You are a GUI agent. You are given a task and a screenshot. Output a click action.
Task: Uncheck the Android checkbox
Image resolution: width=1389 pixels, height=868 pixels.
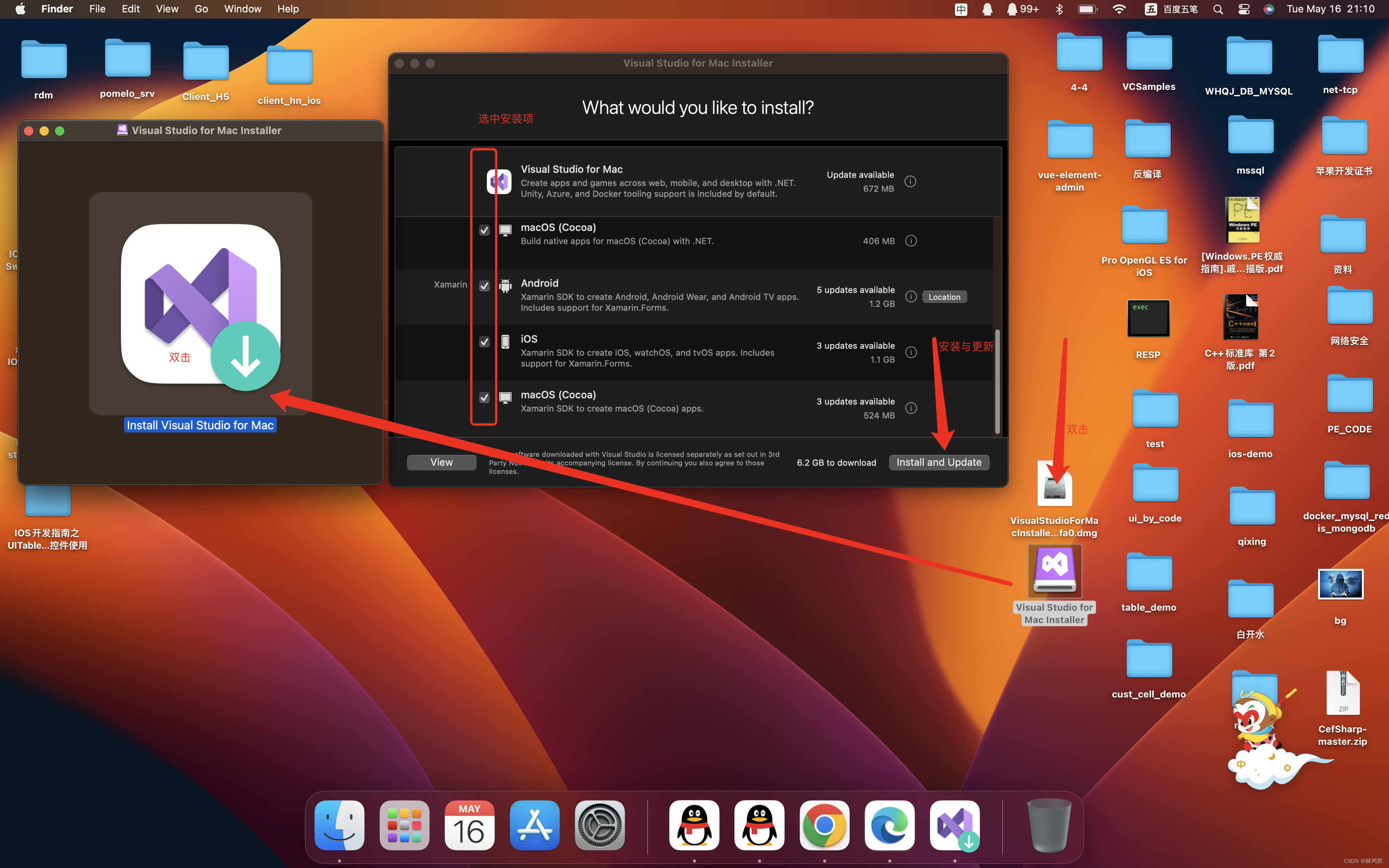pyautogui.click(x=484, y=286)
